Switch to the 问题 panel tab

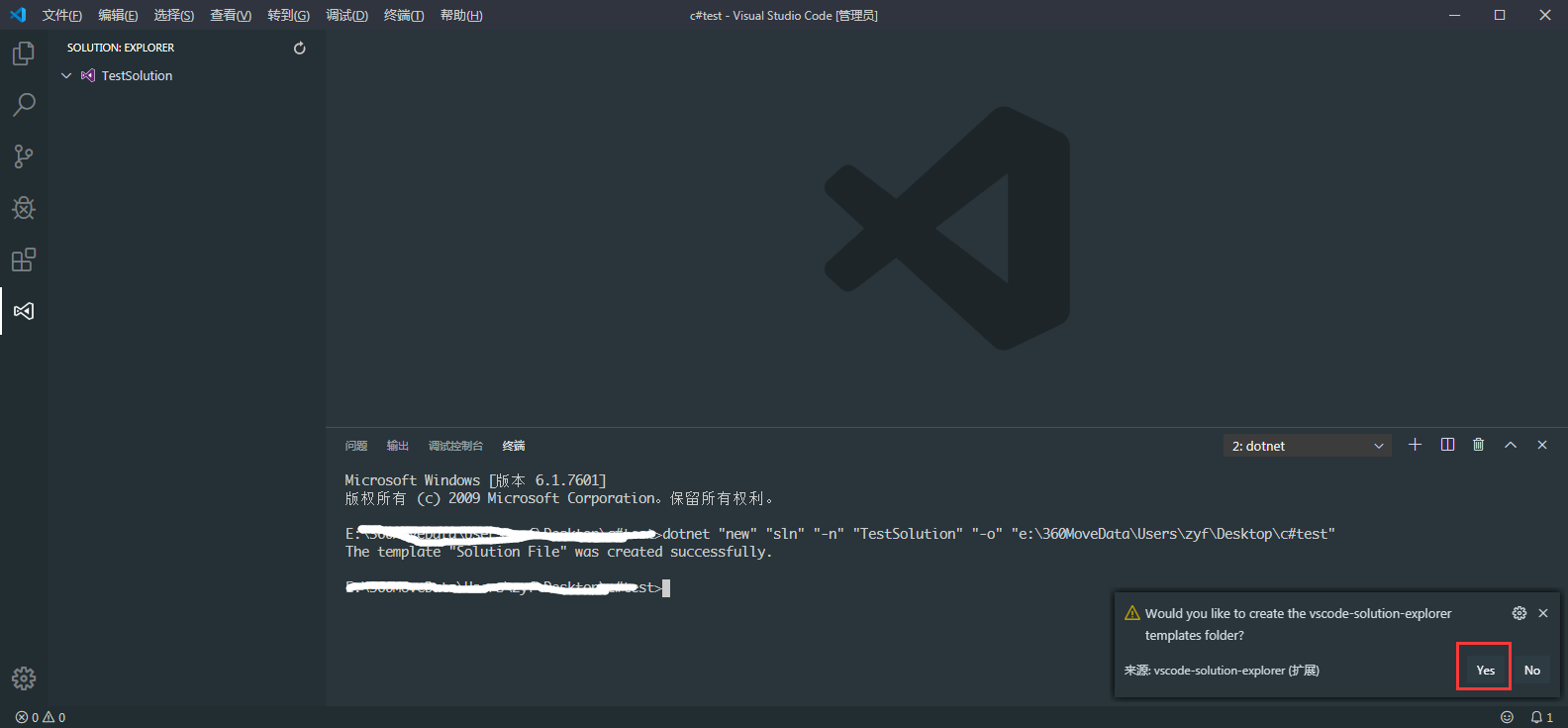pos(356,446)
